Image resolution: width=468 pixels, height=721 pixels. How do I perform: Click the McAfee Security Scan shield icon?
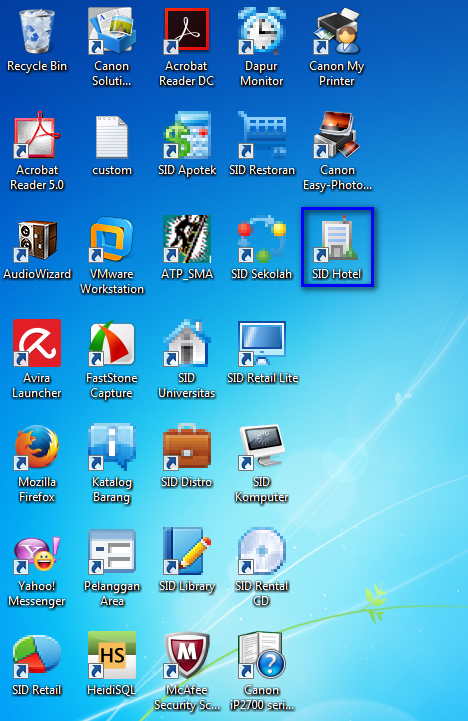coord(187,655)
